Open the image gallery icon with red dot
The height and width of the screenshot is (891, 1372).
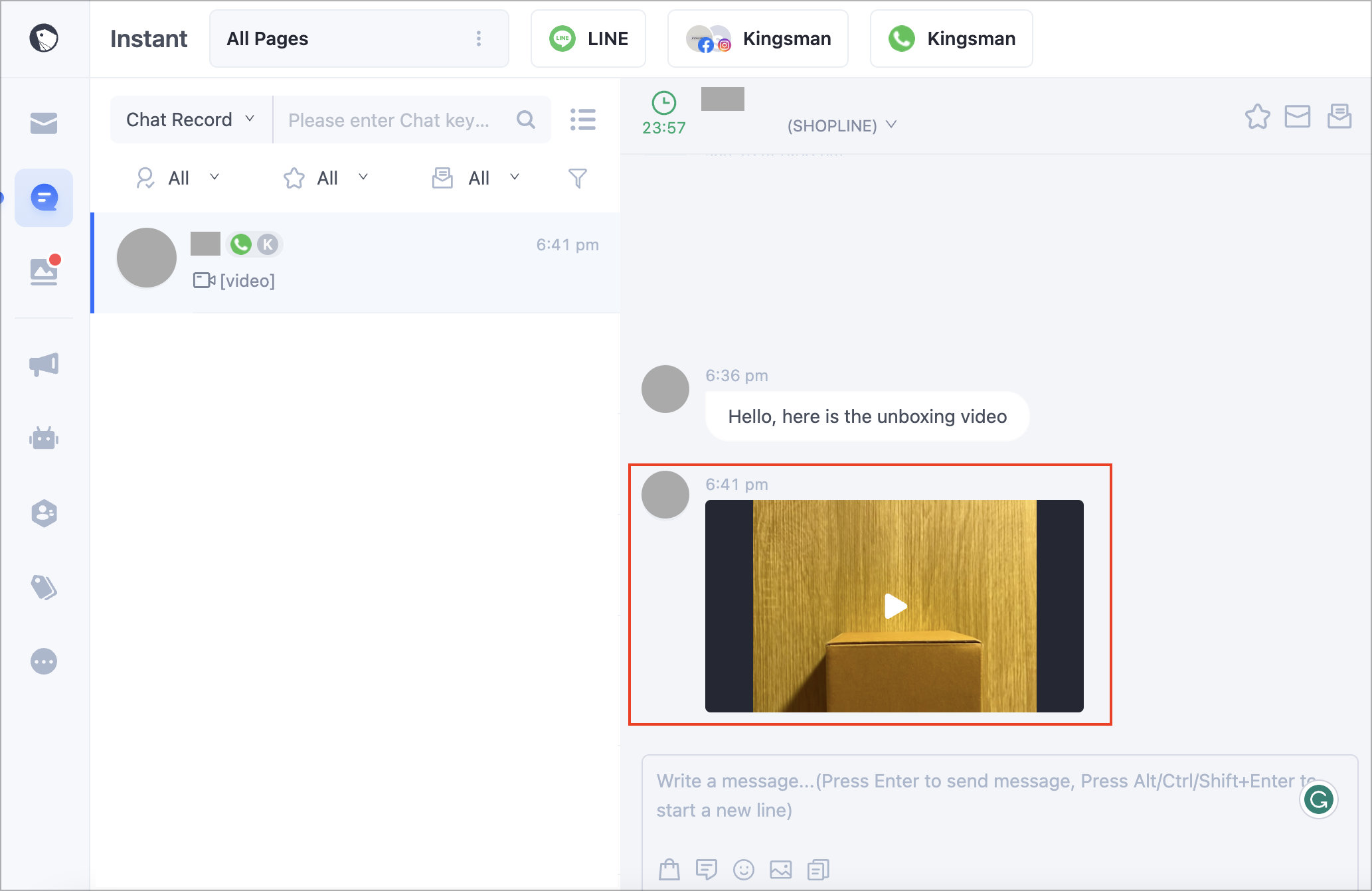44,270
